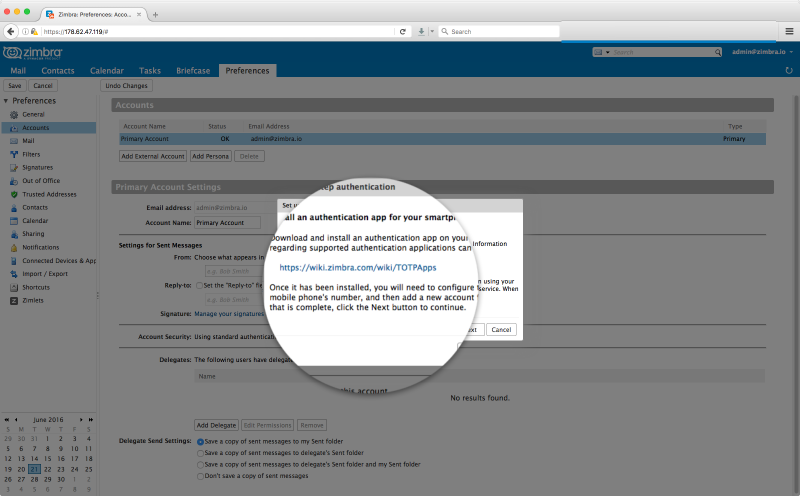This screenshot has width=800, height=496.
Task: Open admin@zimbra.io account menu
Action: [762, 52]
